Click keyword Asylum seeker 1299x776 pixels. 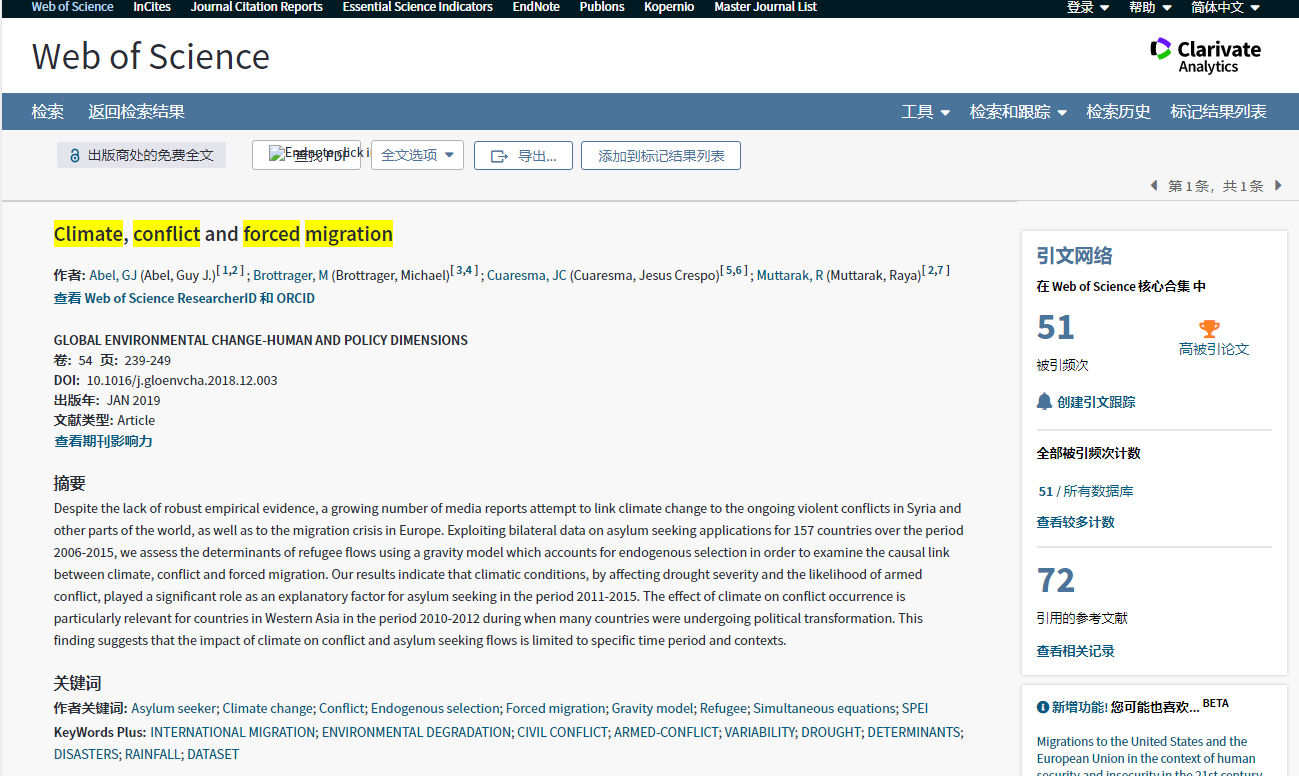point(174,708)
